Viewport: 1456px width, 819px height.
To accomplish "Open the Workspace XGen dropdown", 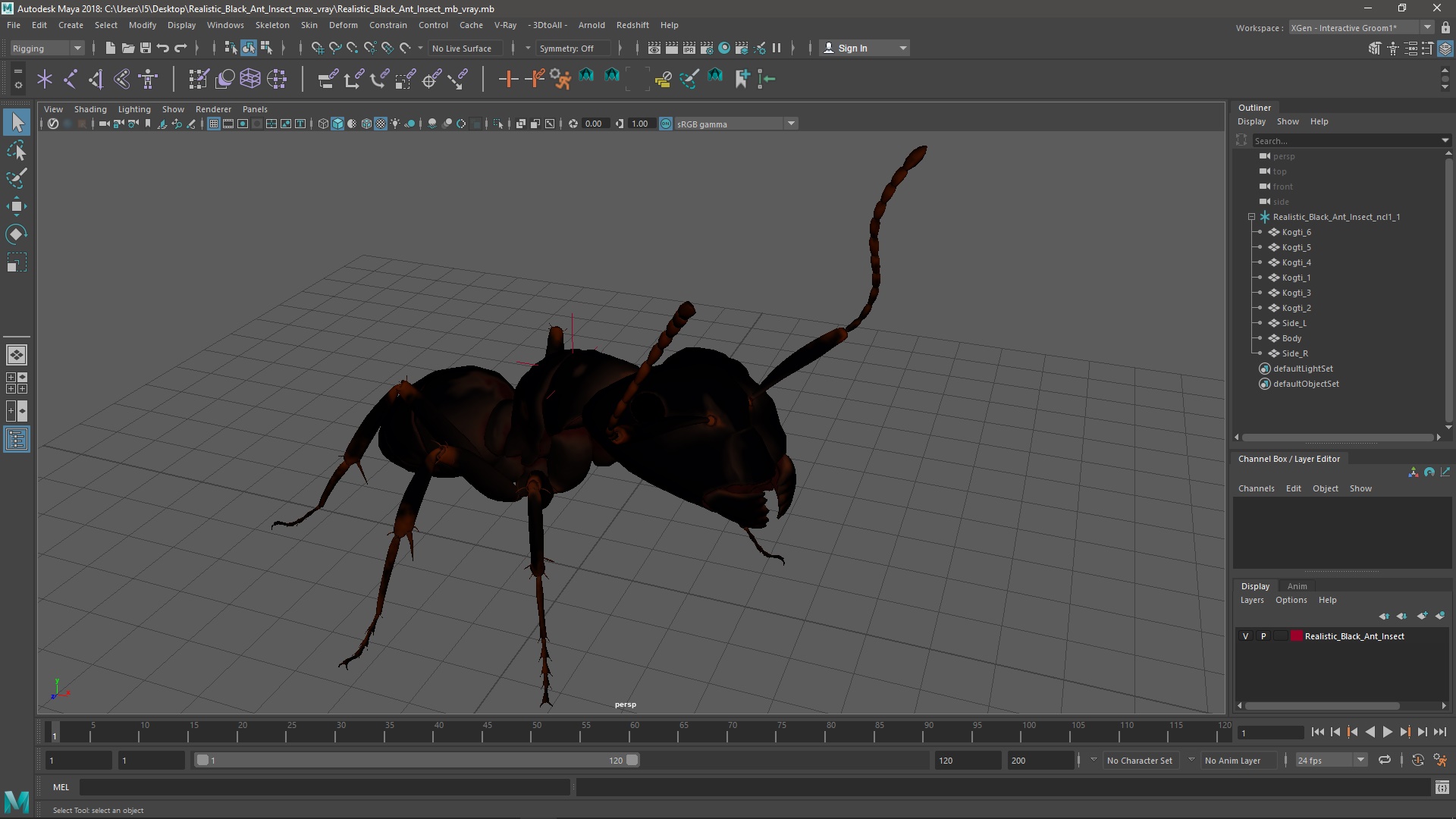I will point(1361,28).
